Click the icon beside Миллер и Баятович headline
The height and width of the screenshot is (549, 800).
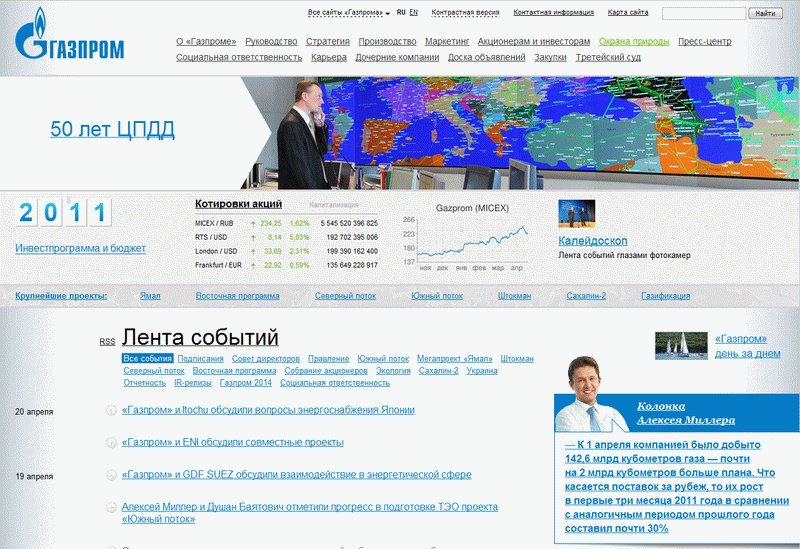tap(111, 507)
